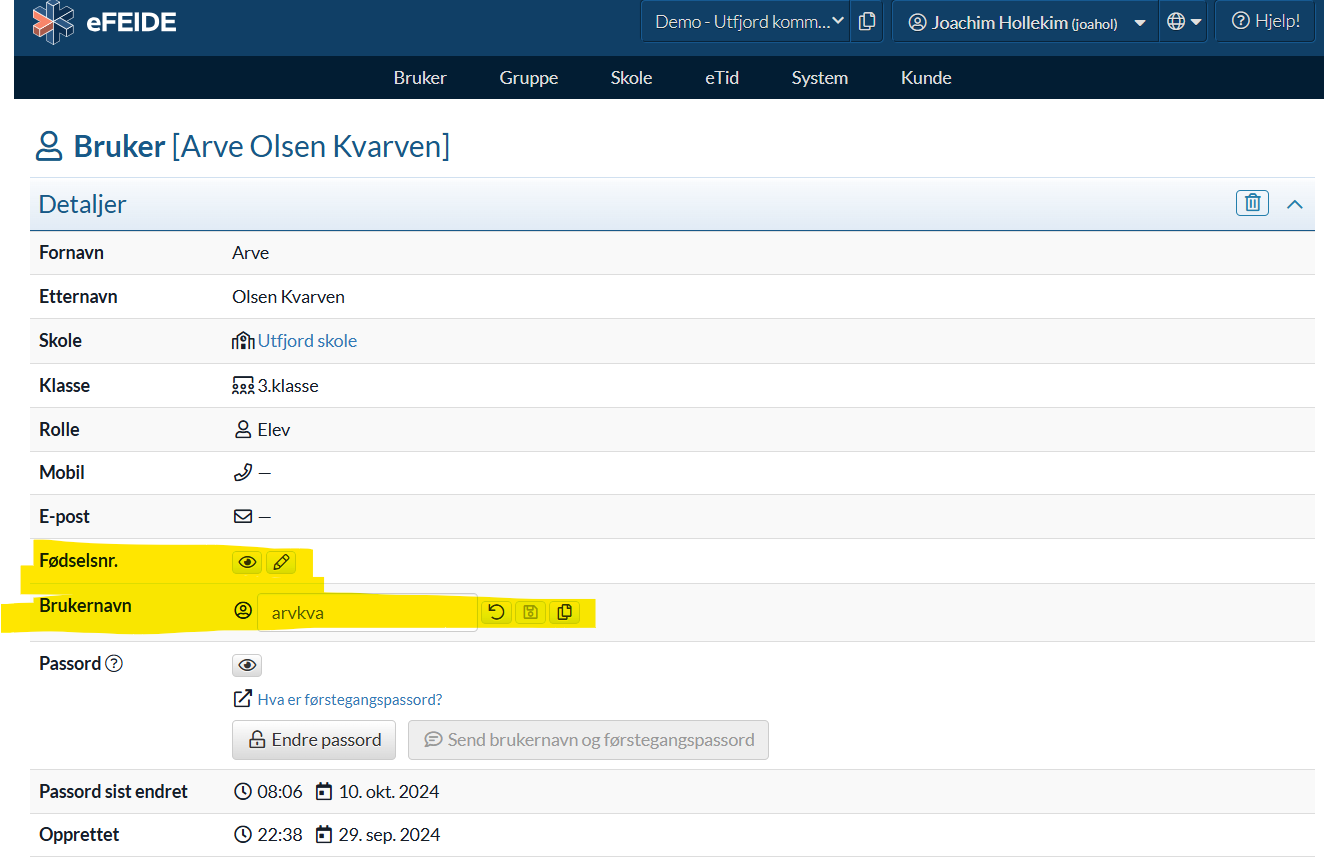Show Fødselsnr. using the eye icon
The width and height of the screenshot is (1324, 857).
point(247,563)
